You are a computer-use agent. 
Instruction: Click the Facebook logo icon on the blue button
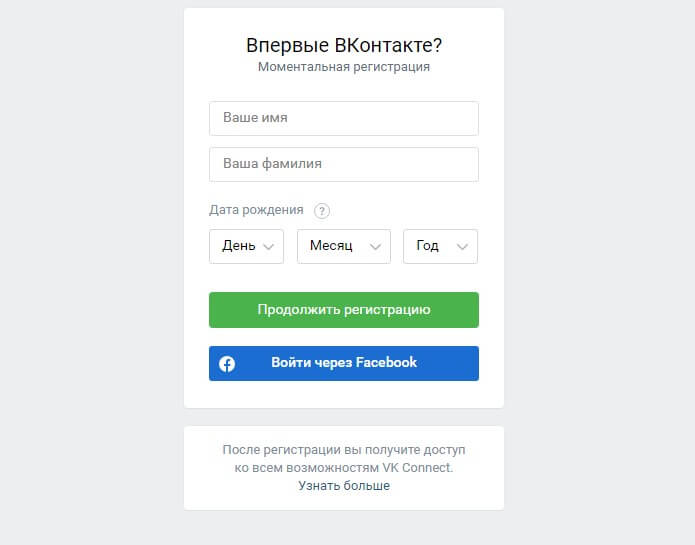click(227, 364)
